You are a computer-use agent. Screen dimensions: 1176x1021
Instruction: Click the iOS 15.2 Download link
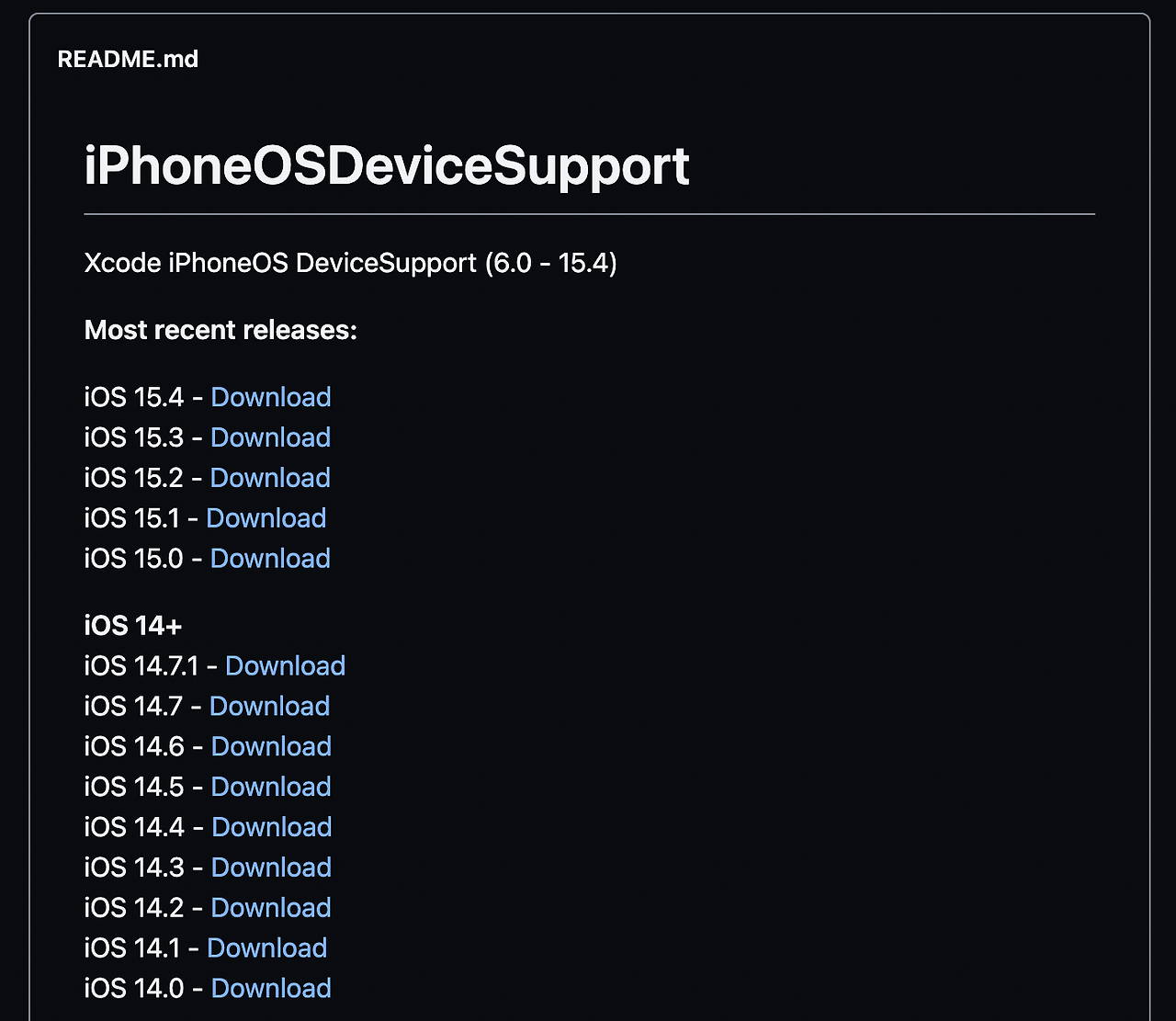(268, 478)
